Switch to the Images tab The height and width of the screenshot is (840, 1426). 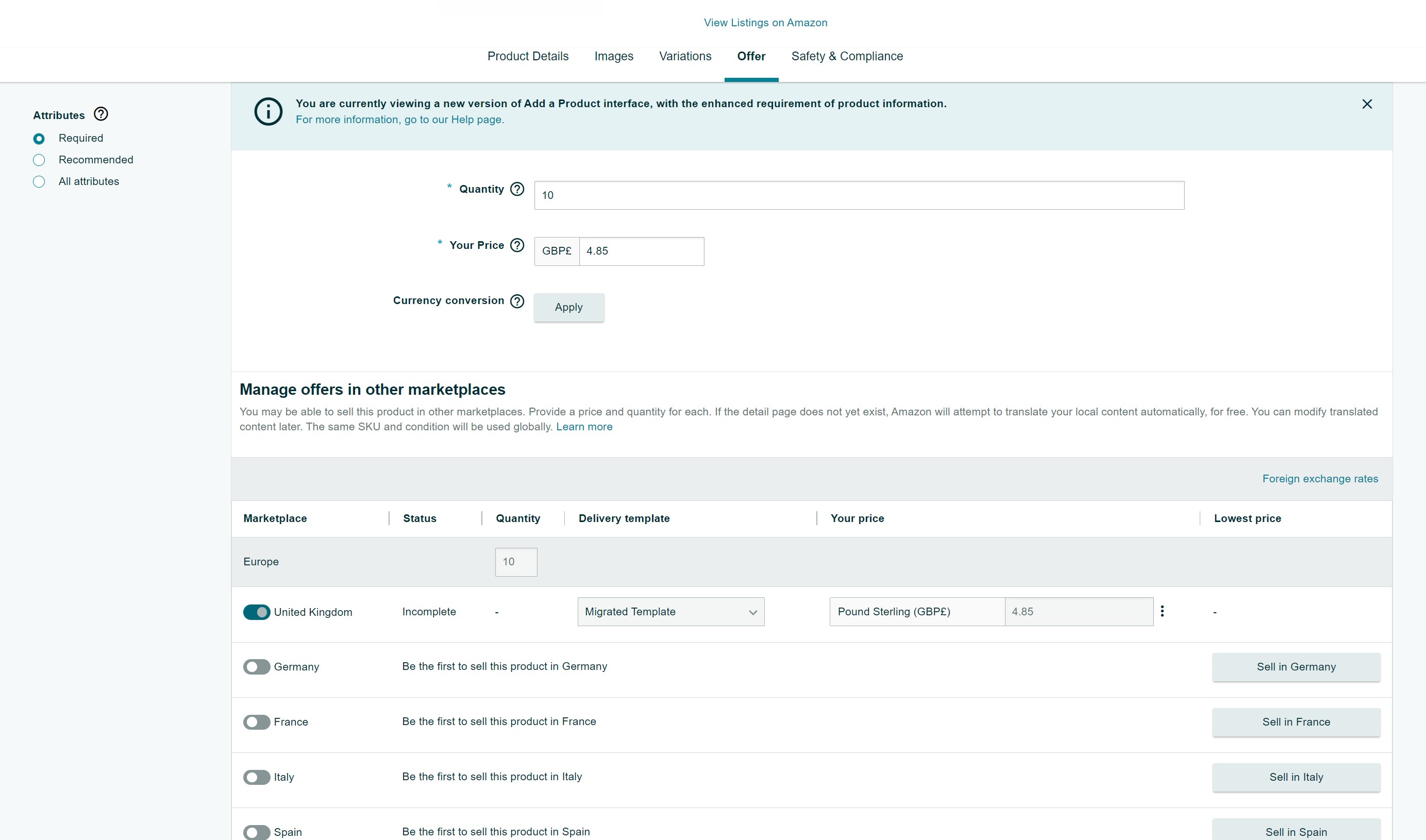click(x=614, y=56)
